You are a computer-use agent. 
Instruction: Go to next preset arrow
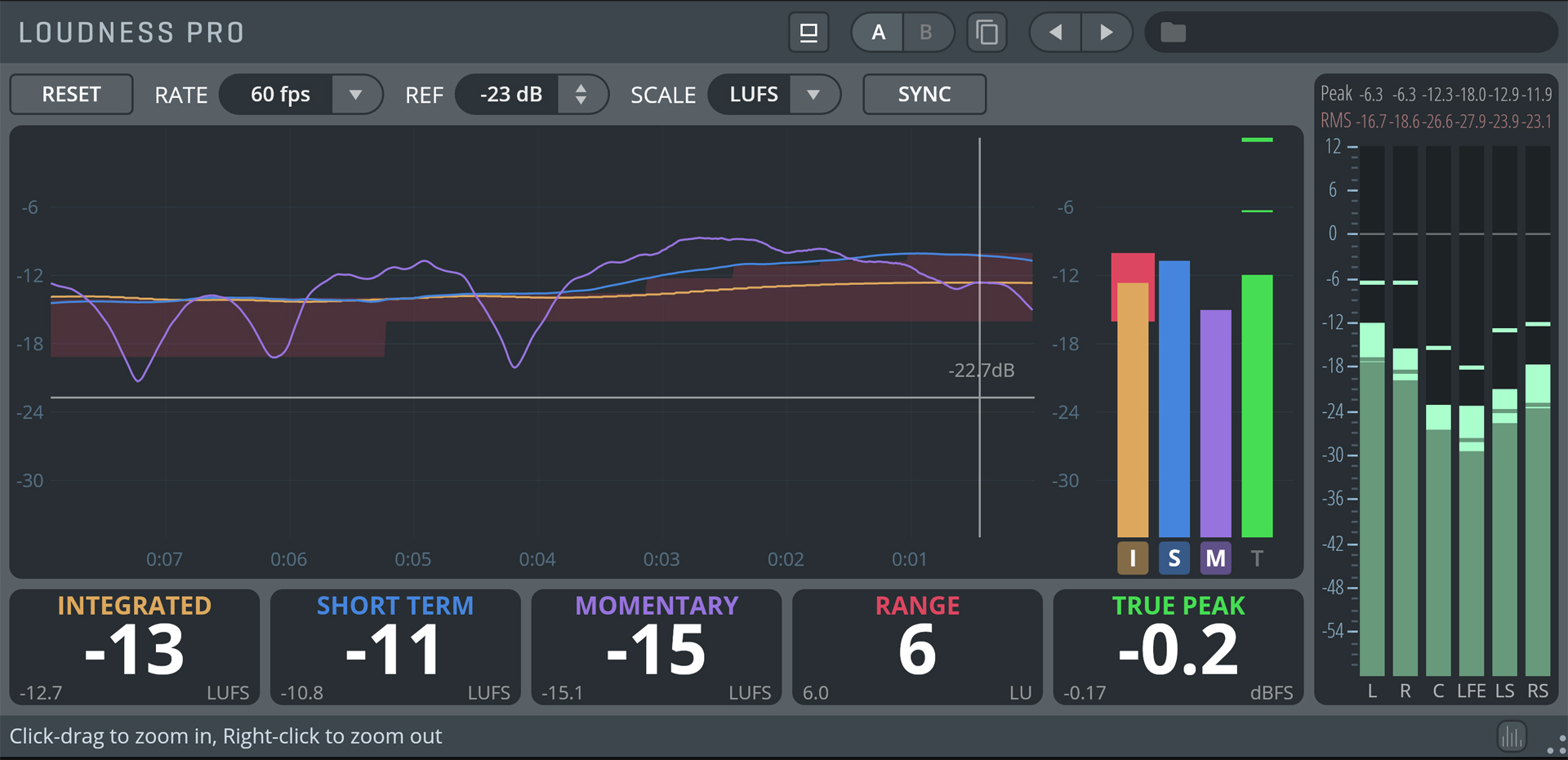[x=1107, y=33]
